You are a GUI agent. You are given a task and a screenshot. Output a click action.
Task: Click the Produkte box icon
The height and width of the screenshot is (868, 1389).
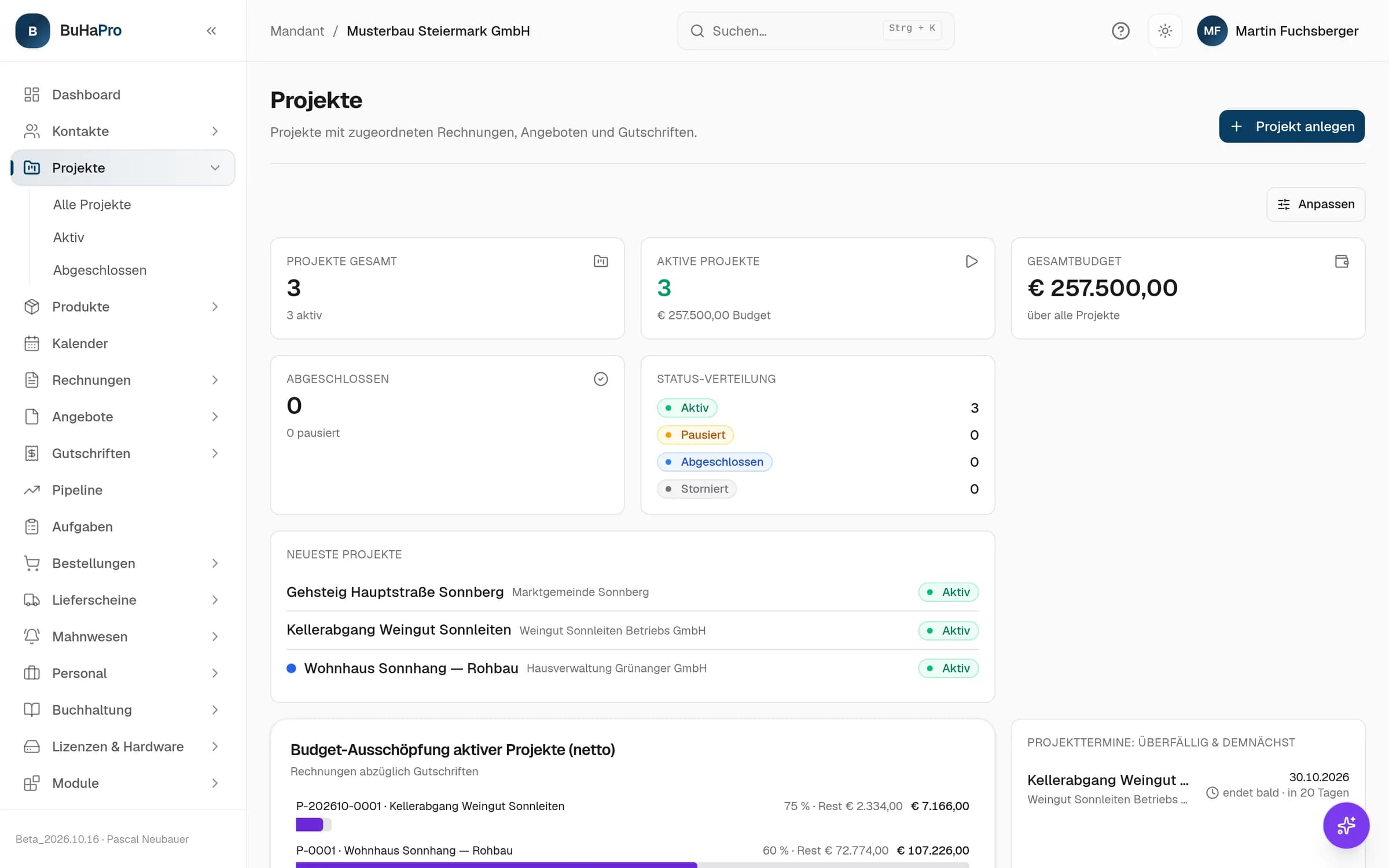click(32, 307)
